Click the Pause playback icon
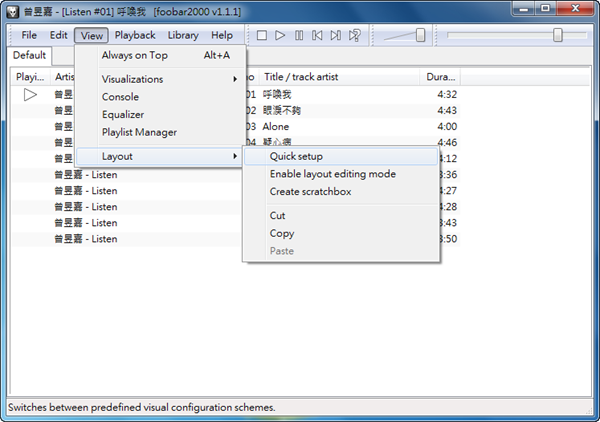The height and width of the screenshot is (422, 600). click(299, 36)
